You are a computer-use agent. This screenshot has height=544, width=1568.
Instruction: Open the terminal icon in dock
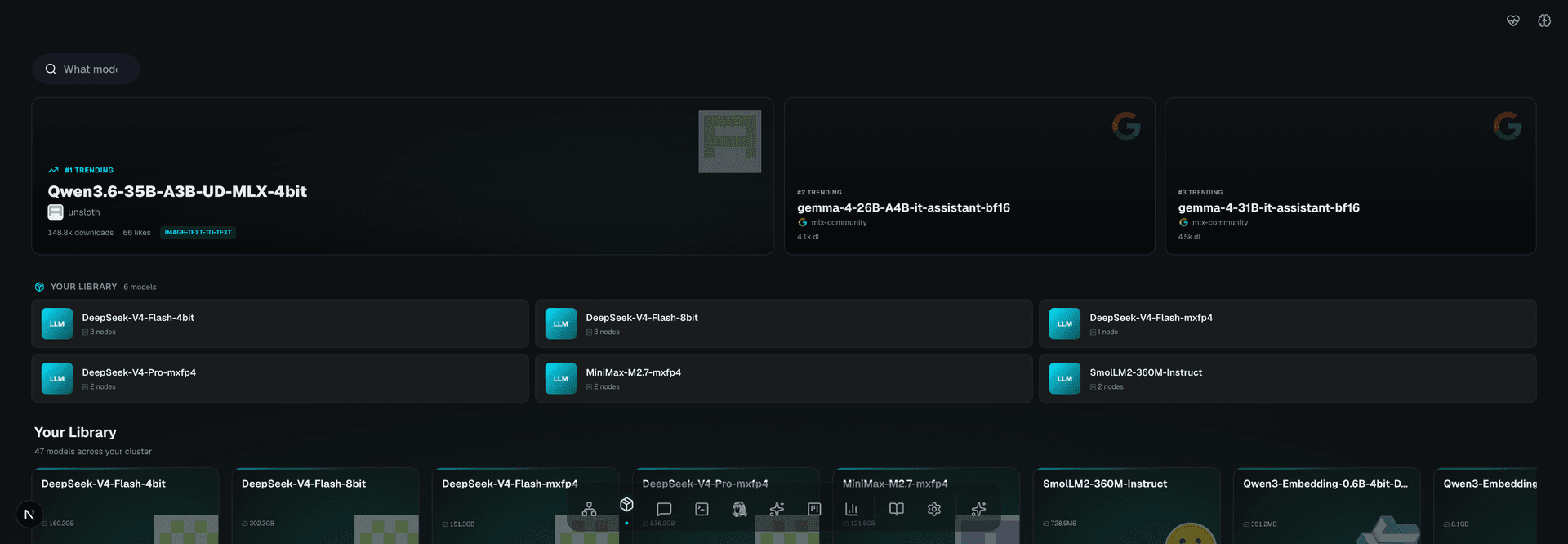coord(702,509)
